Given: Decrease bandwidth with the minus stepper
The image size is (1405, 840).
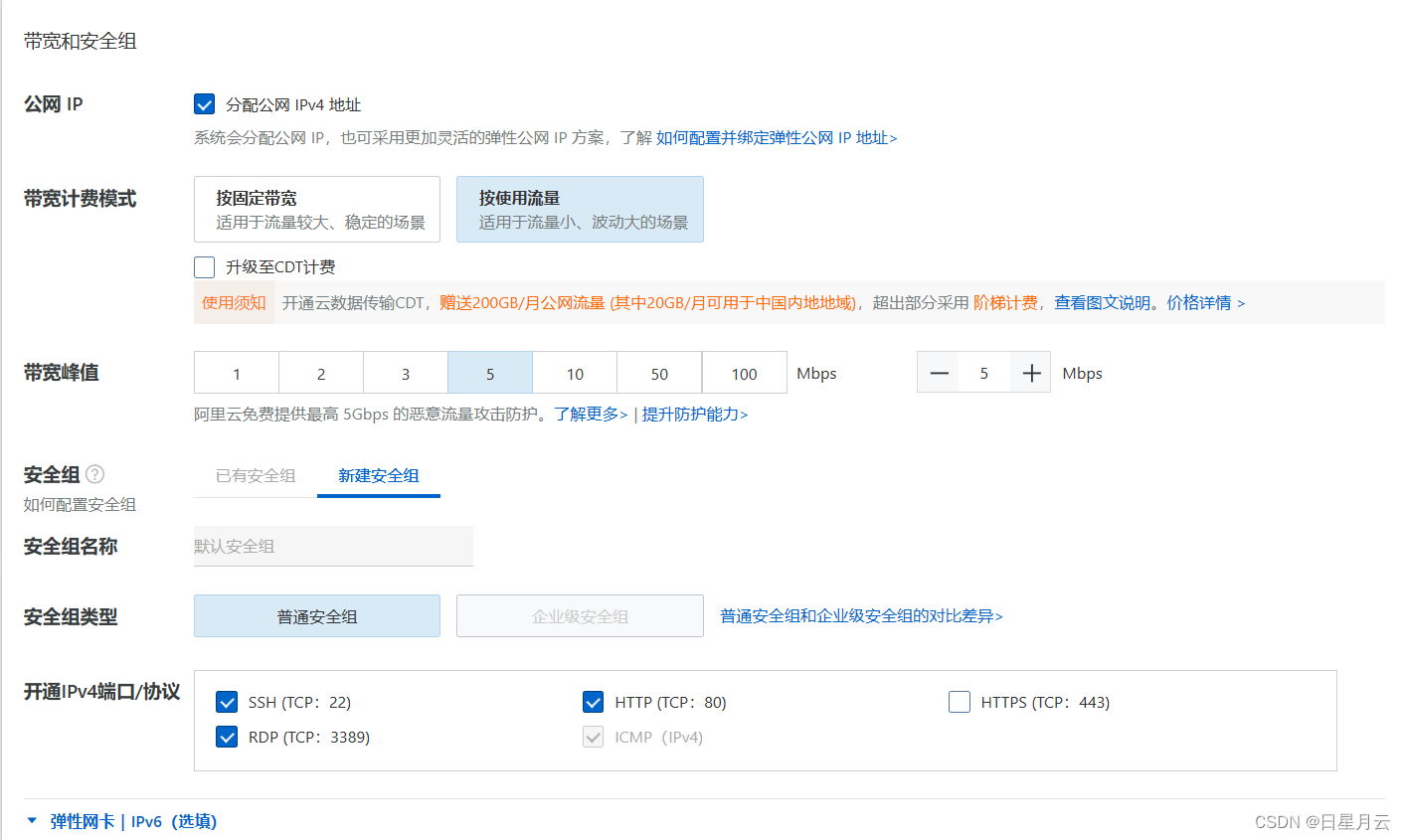Looking at the screenshot, I should [939, 373].
